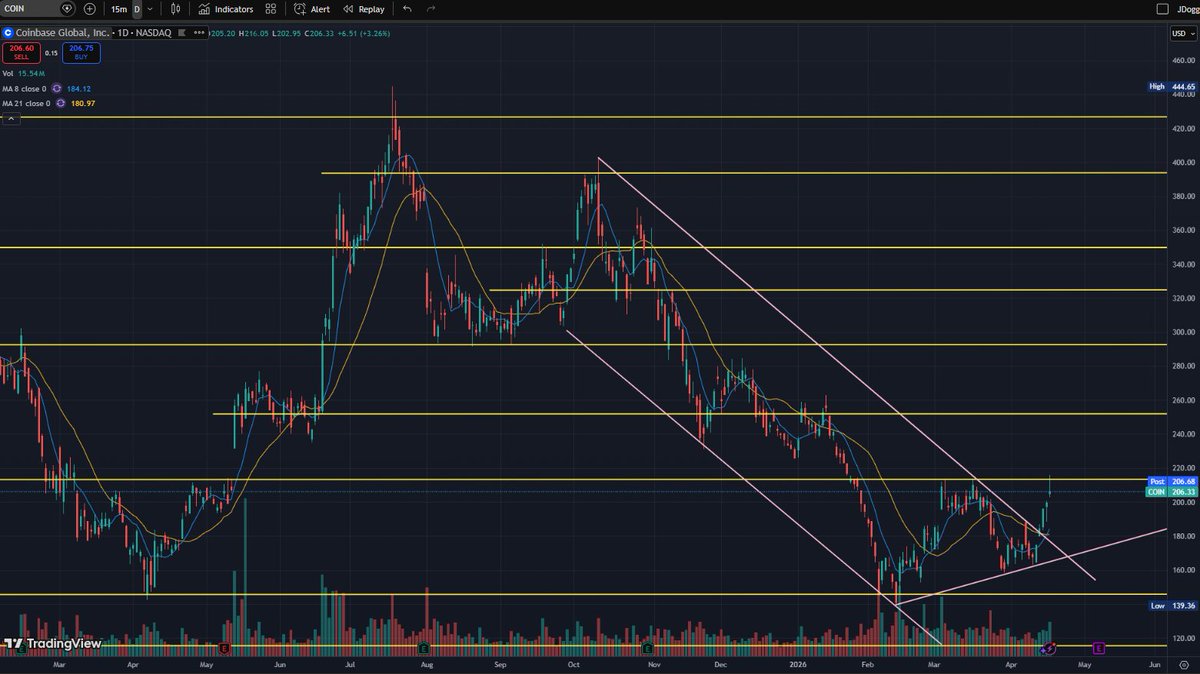Click the MA 8 close 0 legend label
The width and height of the screenshot is (1200, 674).
(24, 88)
